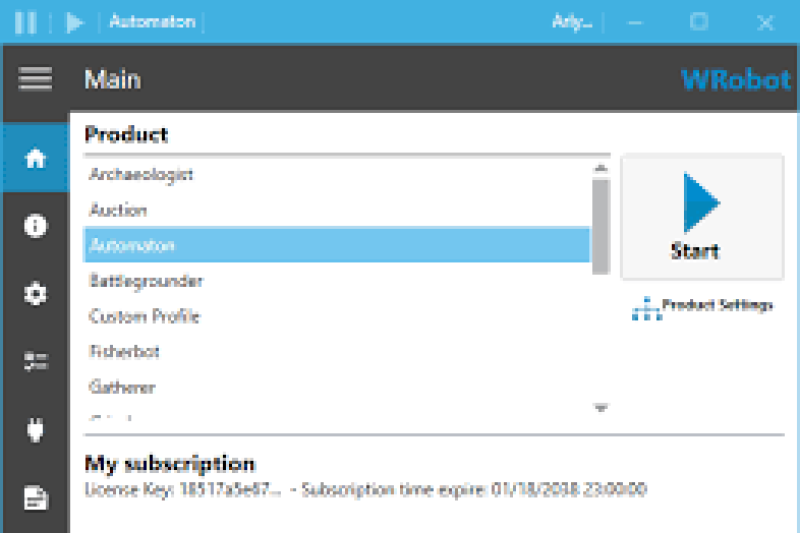Open the info page in sidebar

click(35, 226)
